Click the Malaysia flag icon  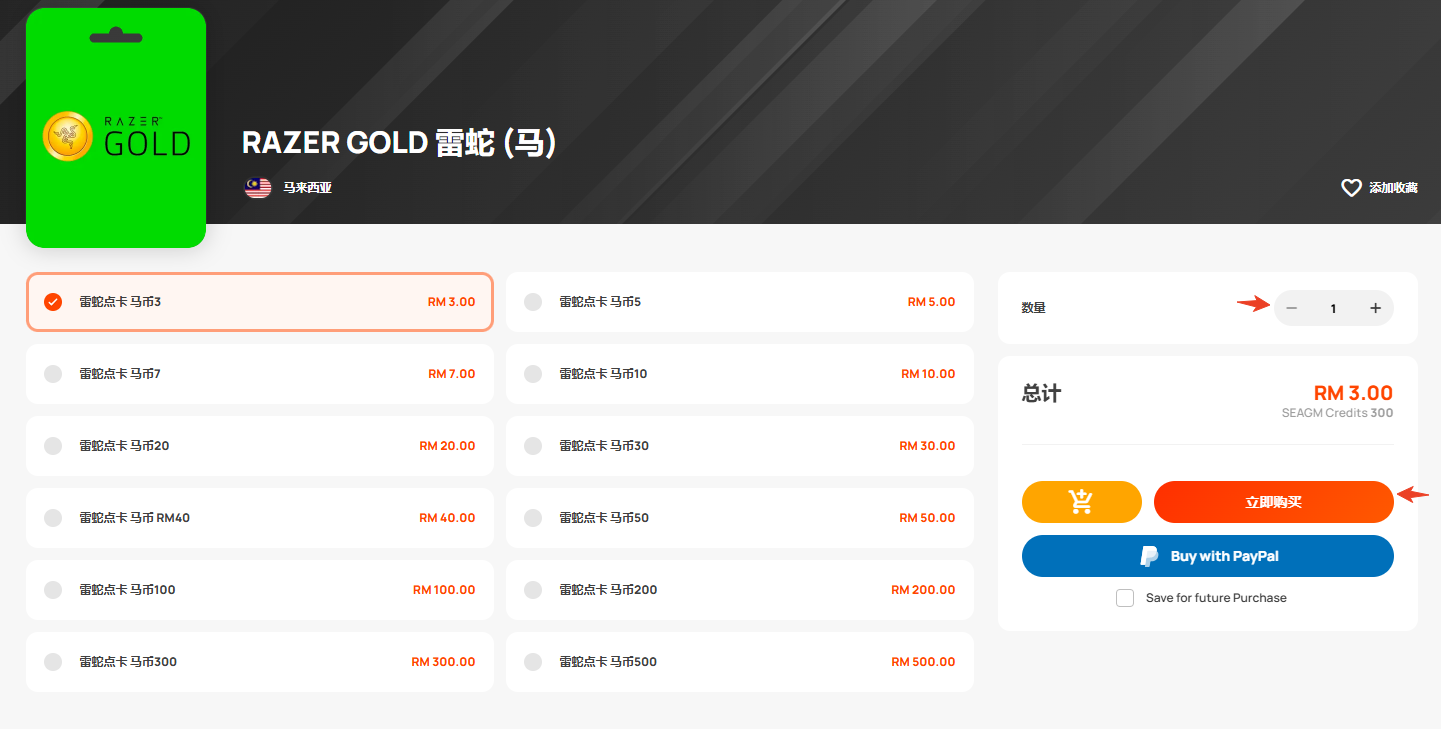coord(258,188)
